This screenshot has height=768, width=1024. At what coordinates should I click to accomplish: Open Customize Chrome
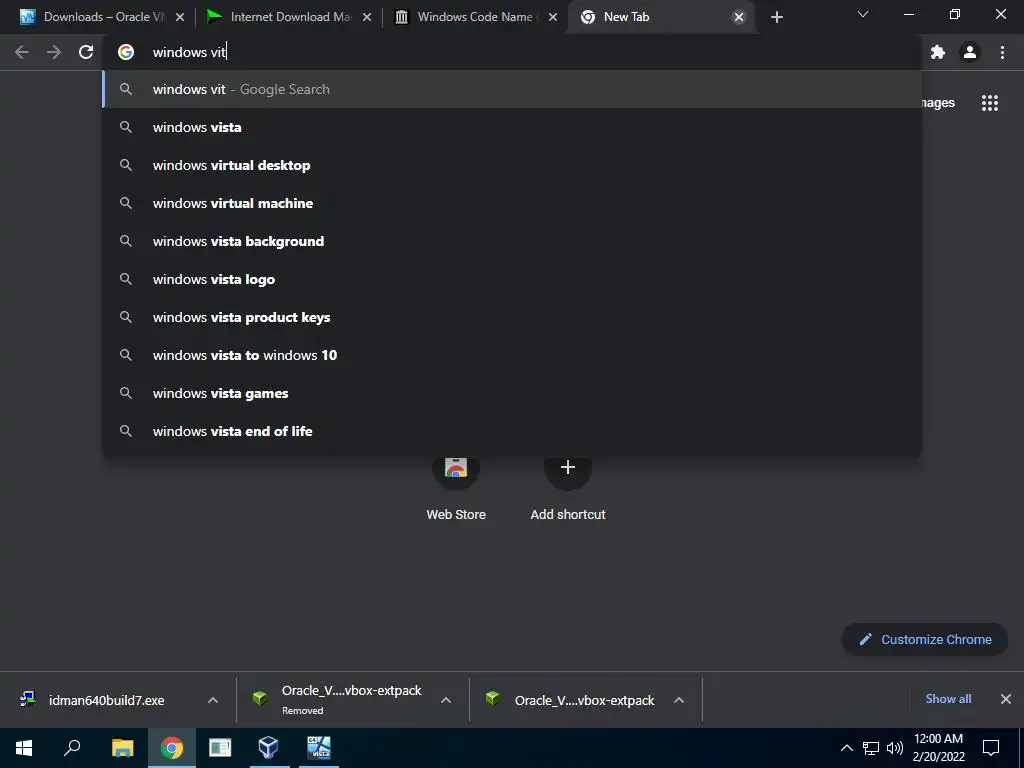pos(925,639)
